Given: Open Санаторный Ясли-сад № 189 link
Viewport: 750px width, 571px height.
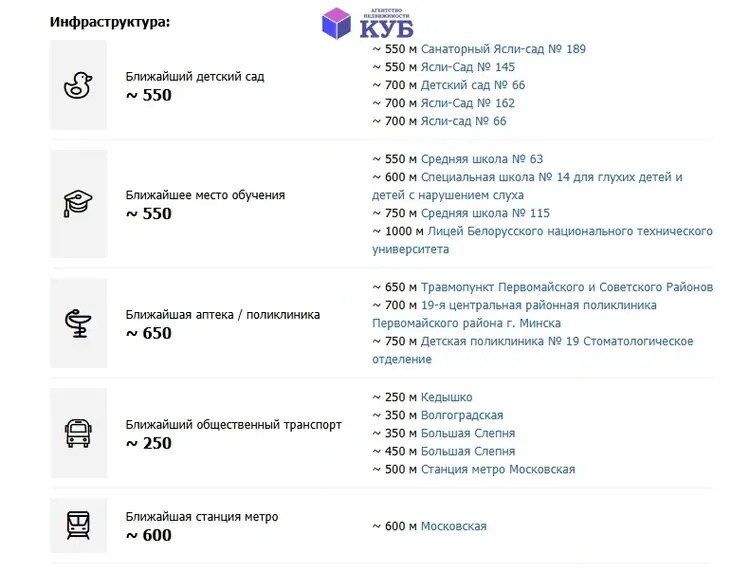Looking at the screenshot, I should [x=503, y=49].
